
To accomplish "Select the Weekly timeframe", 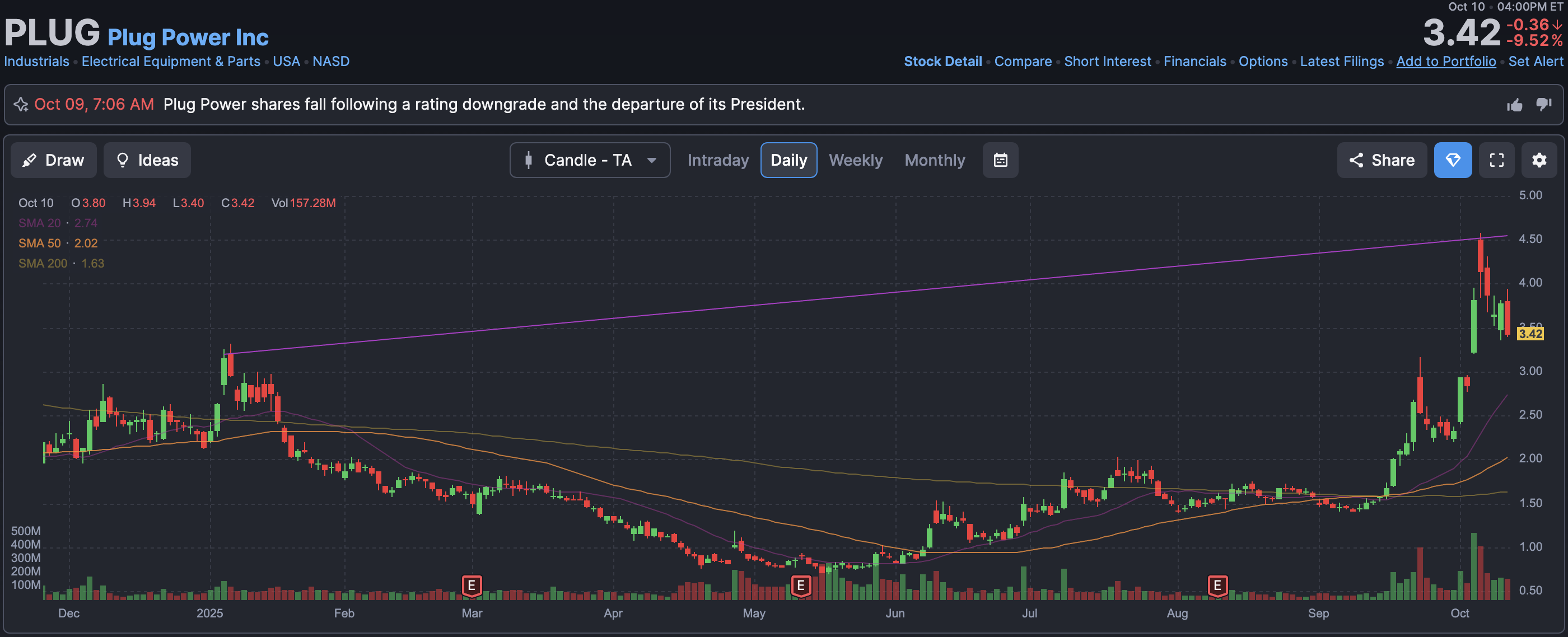I will [855, 160].
